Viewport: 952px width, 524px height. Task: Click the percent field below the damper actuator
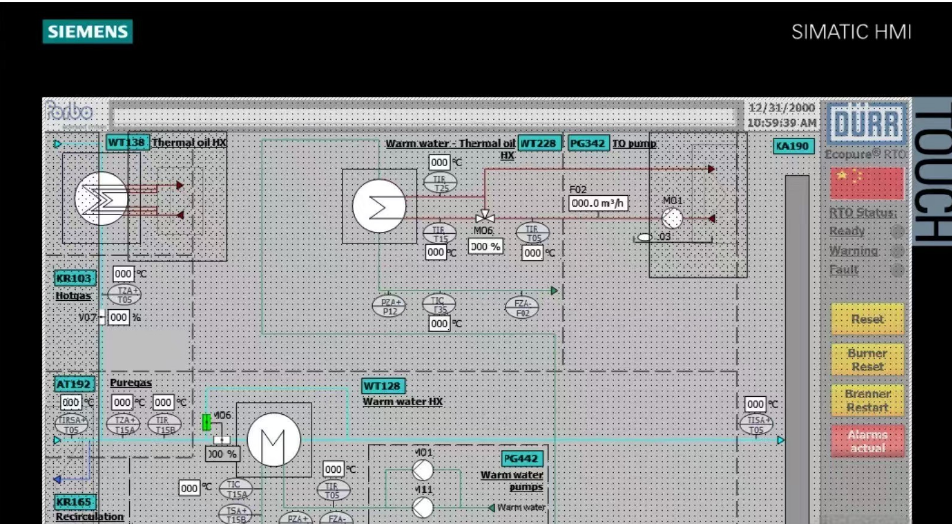tap(223, 454)
